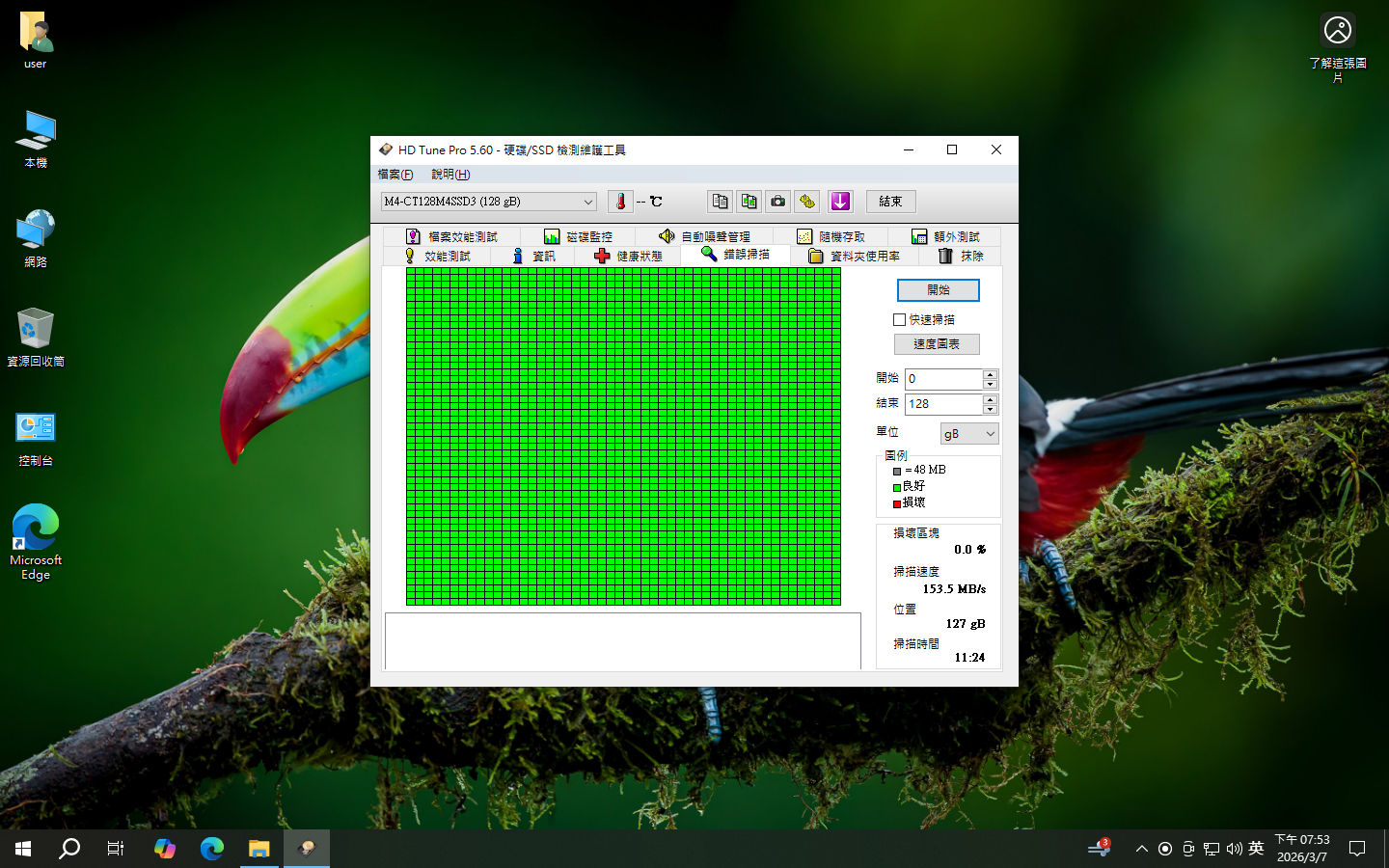Screen dimensions: 1389x868
Task: Open the 自動噪聲管理 tab
Action: click(x=704, y=236)
